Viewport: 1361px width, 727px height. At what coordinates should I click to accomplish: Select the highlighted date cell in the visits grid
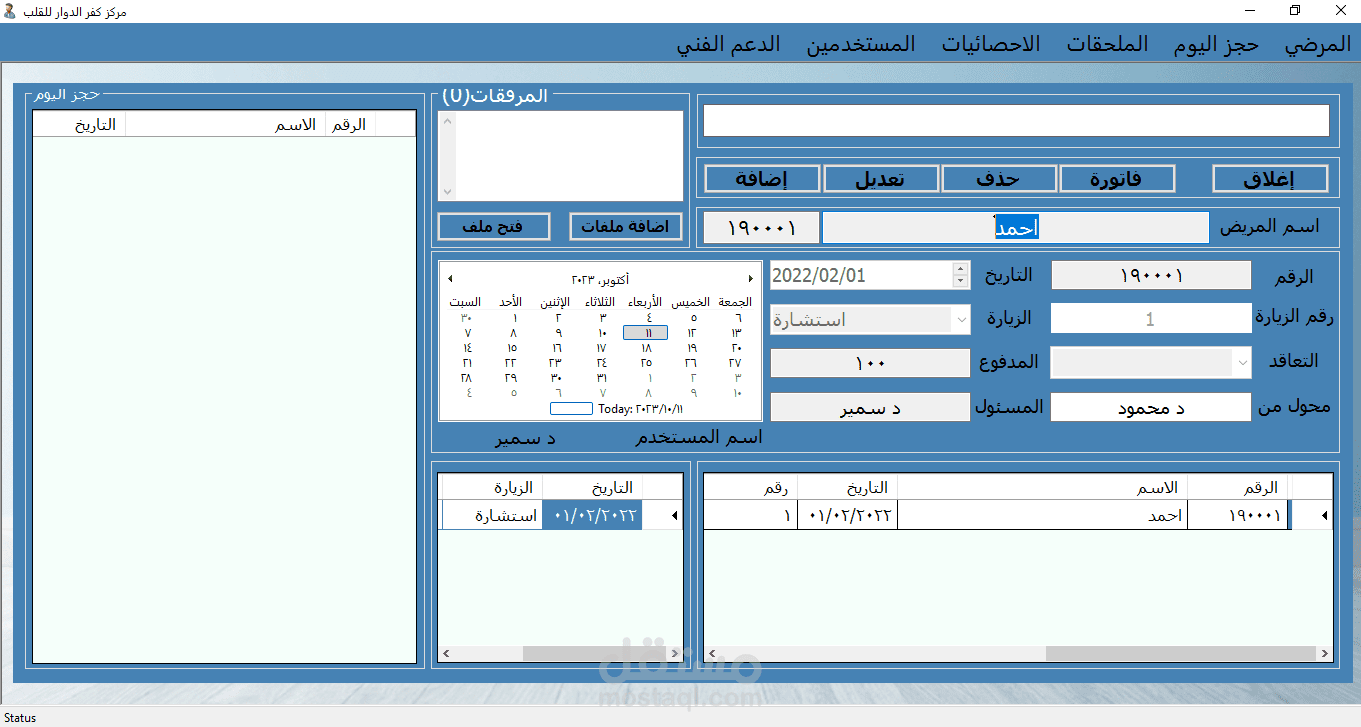tap(592, 516)
